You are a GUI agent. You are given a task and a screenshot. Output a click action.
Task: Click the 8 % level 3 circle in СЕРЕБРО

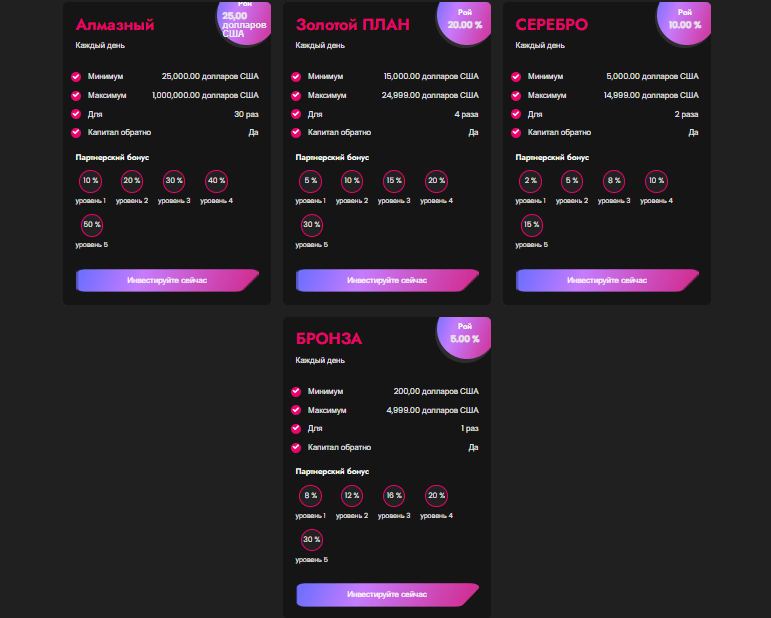click(614, 181)
